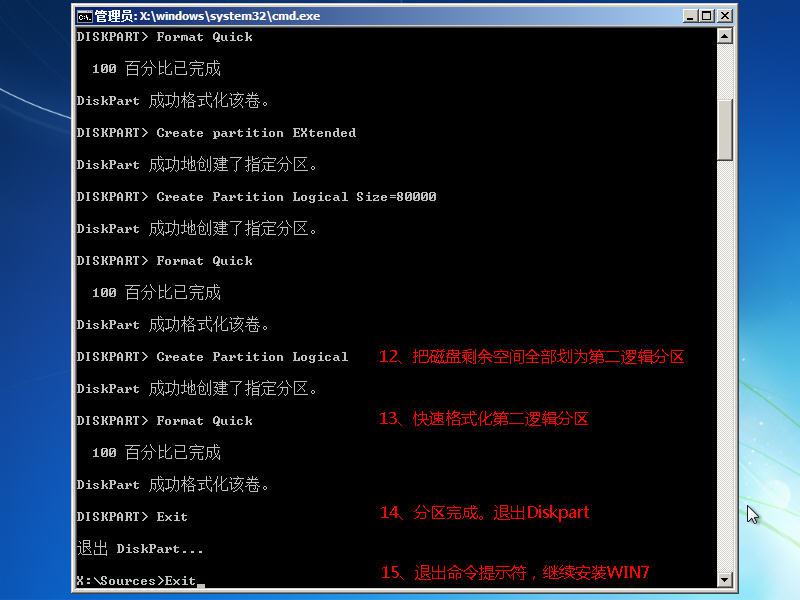Maximize the command prompt window
The width and height of the screenshot is (800, 600).
pos(707,16)
